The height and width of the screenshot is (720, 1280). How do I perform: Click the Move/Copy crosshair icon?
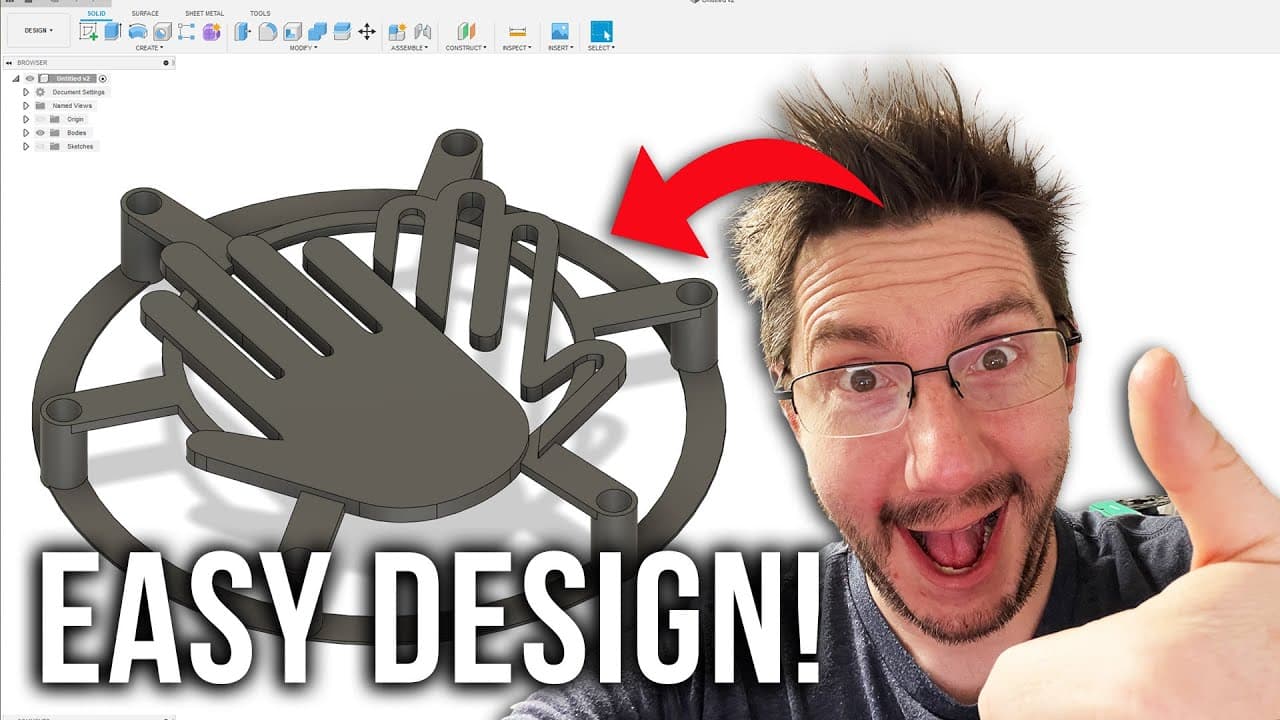click(x=368, y=32)
